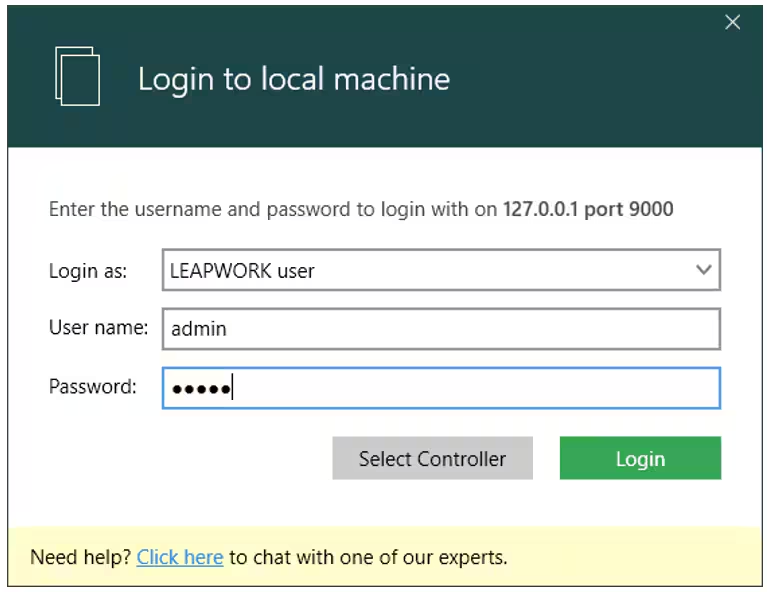Click the 'Login to local machine' title
The width and height of the screenshot is (767, 592).
point(294,79)
